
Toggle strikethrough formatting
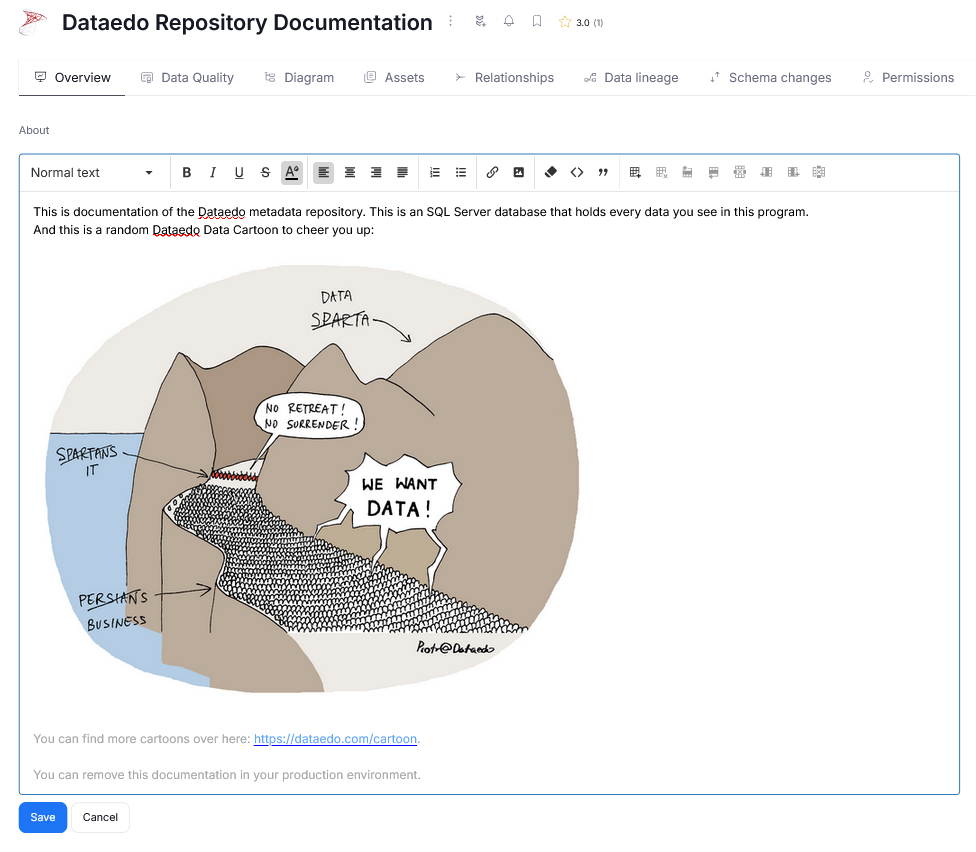(265, 173)
